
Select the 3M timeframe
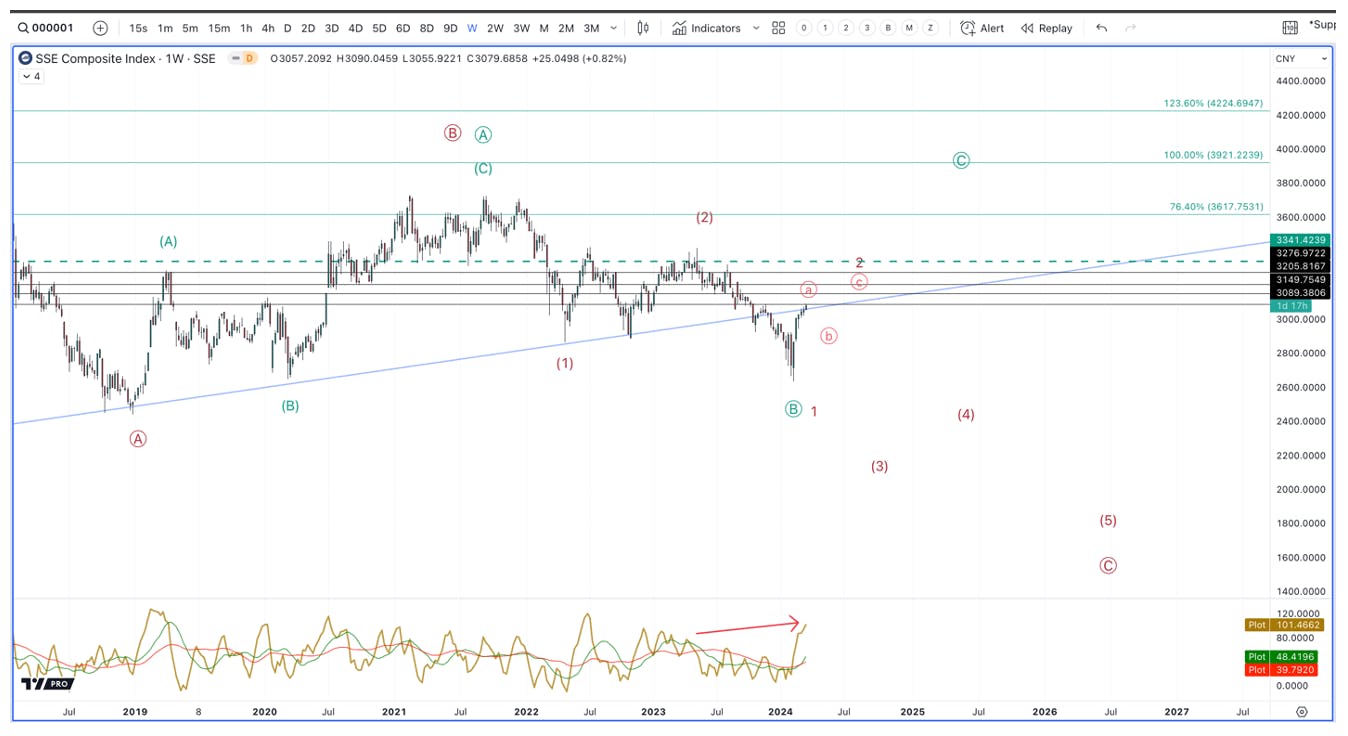[591, 28]
